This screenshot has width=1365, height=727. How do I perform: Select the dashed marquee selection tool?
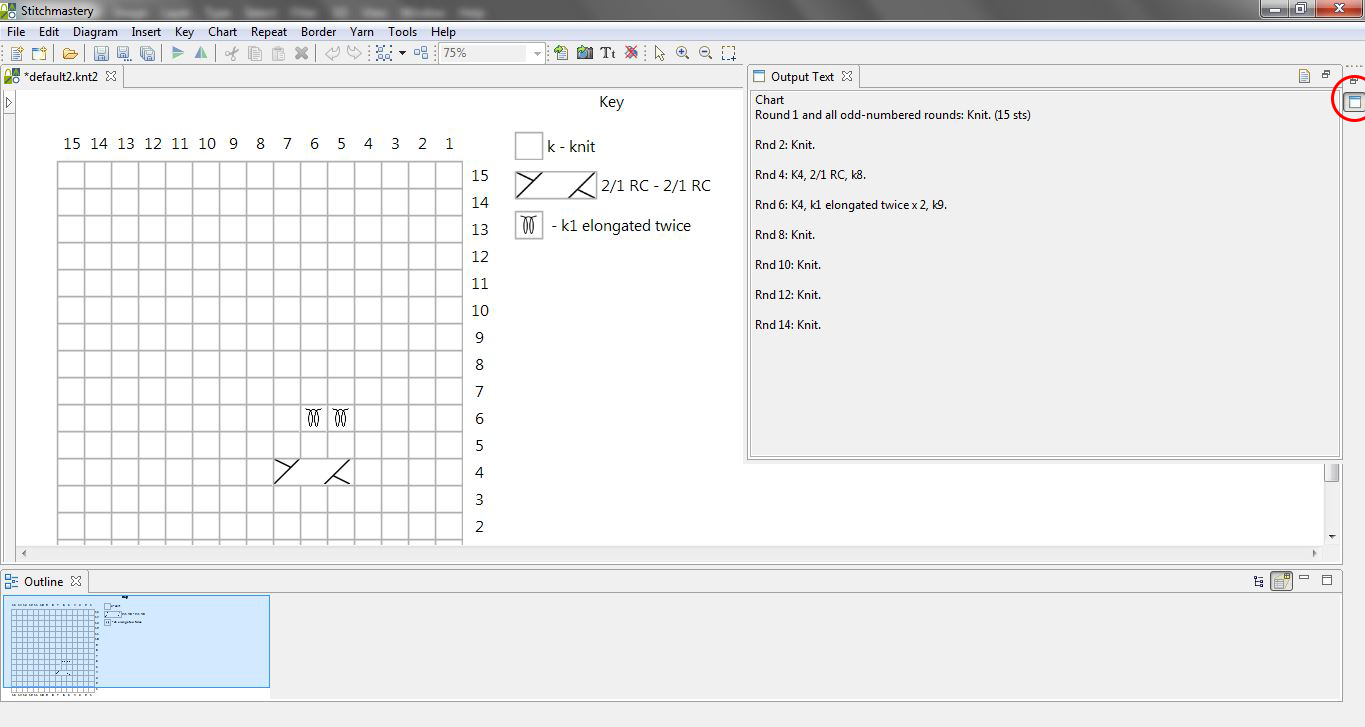(x=730, y=53)
